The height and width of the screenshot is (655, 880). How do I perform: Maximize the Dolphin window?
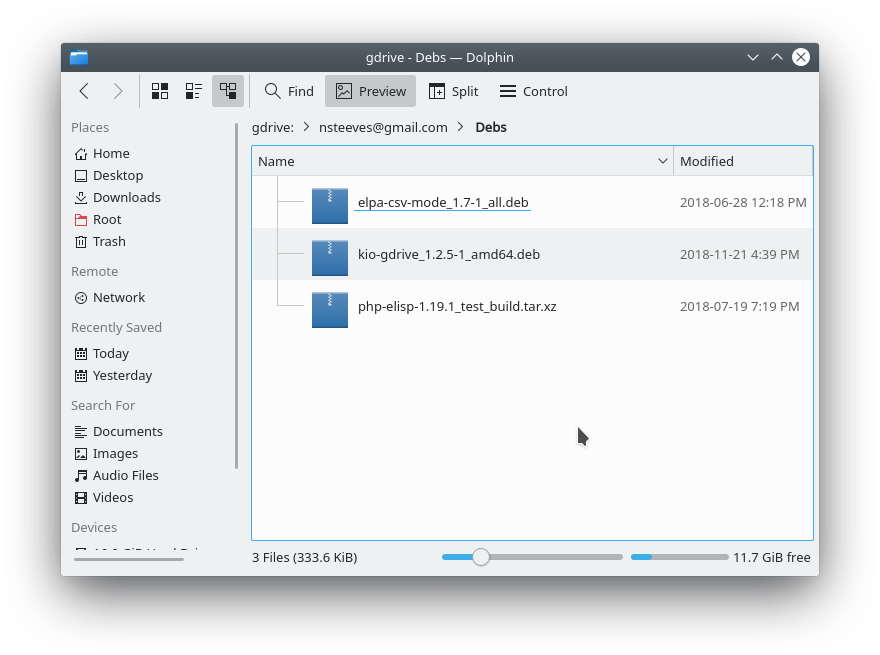click(x=777, y=57)
